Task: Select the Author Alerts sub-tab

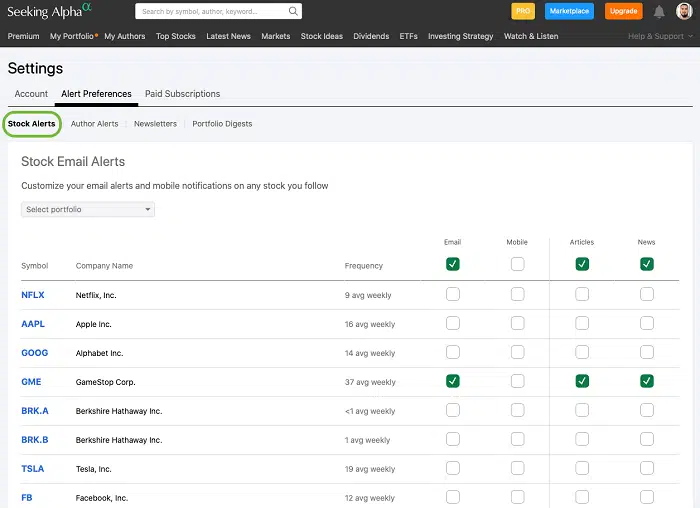Action: 94,124
